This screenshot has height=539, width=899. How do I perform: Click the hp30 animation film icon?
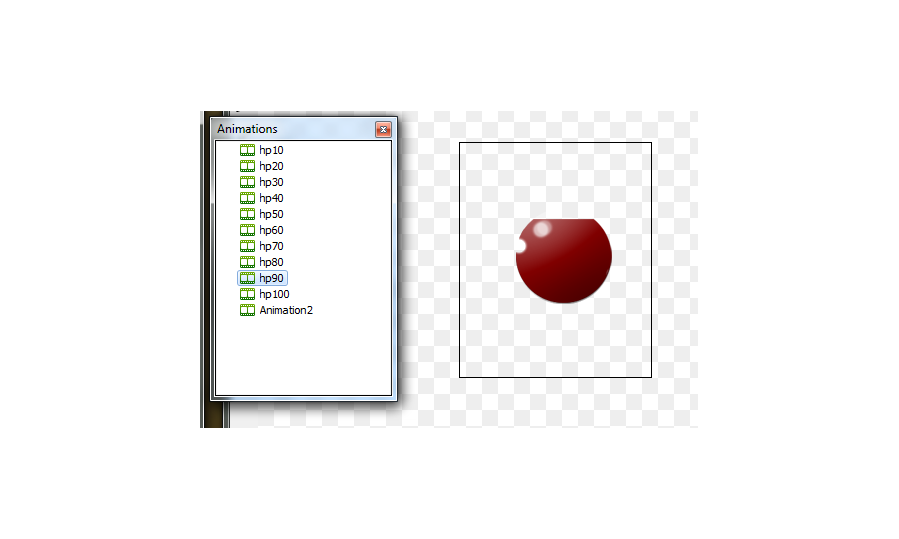click(247, 182)
